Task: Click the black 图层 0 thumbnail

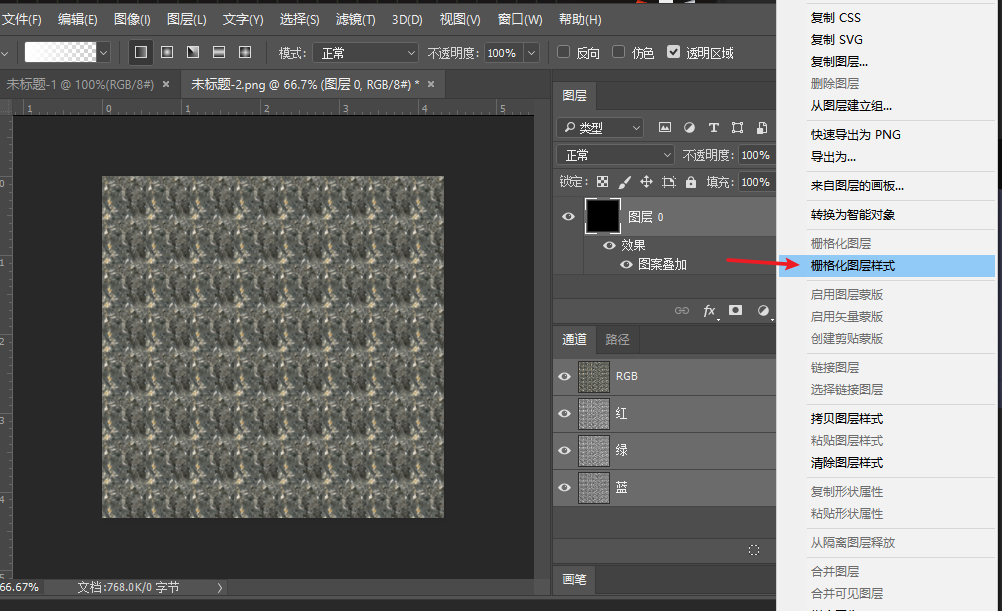Action: click(603, 216)
